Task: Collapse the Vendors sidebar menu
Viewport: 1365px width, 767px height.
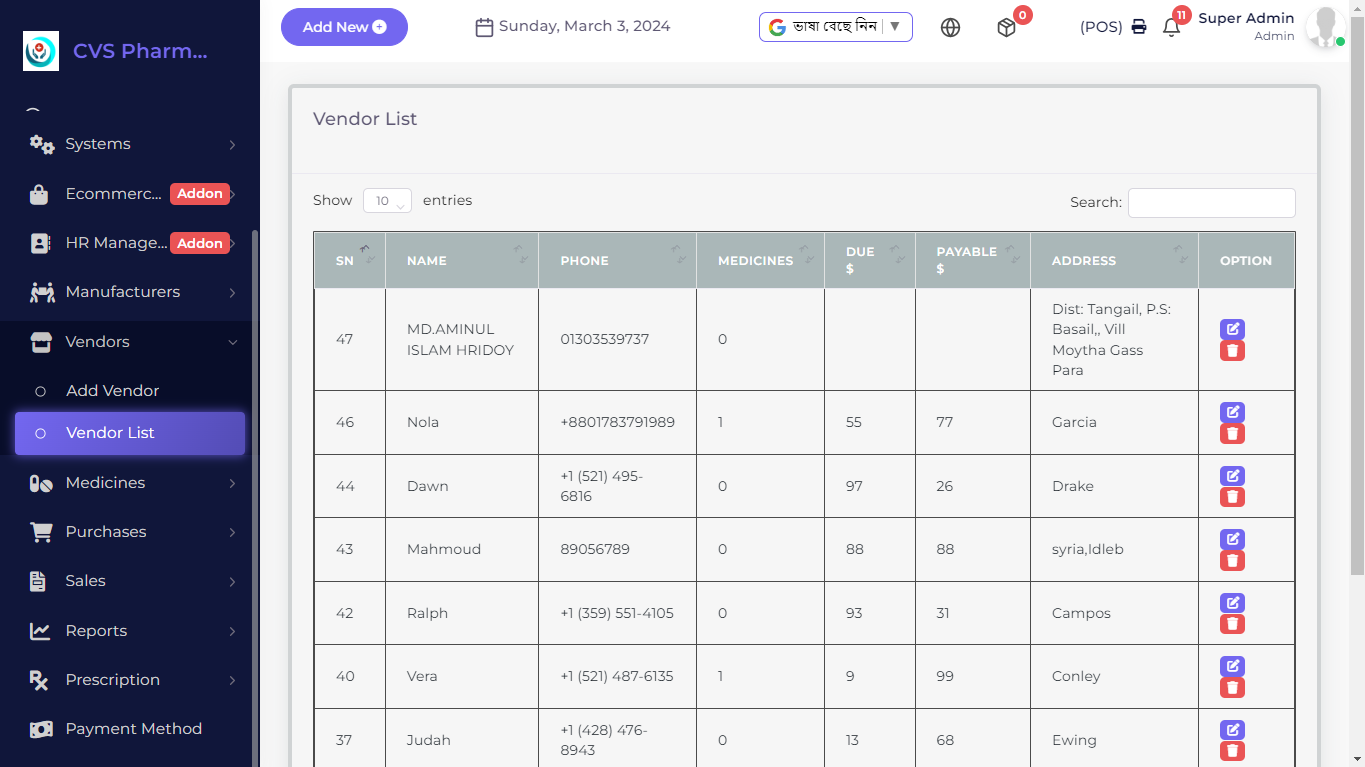Action: [x=130, y=342]
